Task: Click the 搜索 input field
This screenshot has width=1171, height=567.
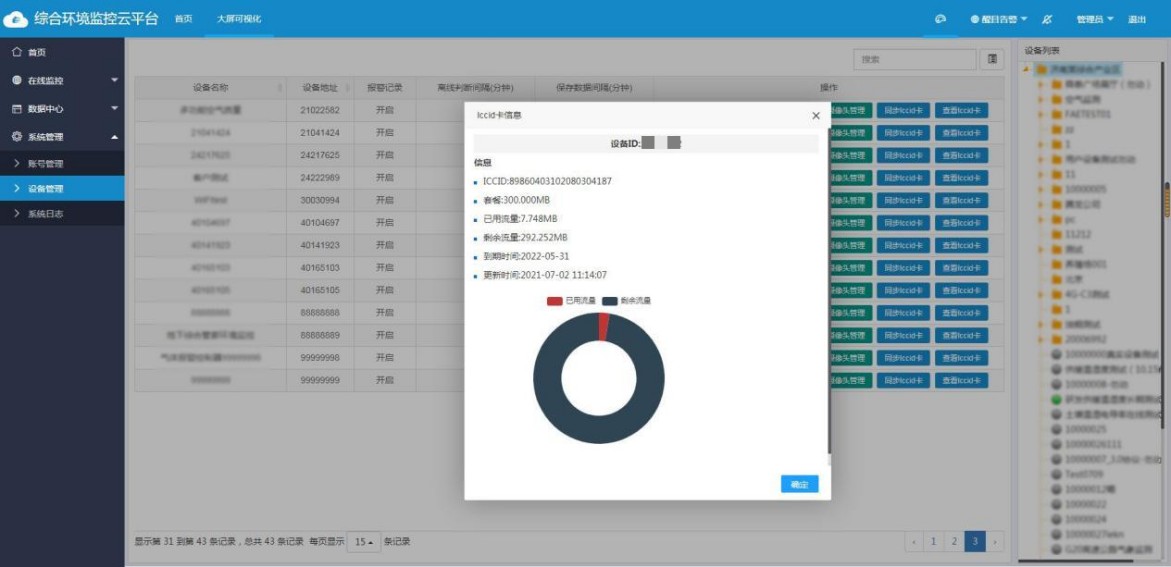Action: [x=914, y=60]
